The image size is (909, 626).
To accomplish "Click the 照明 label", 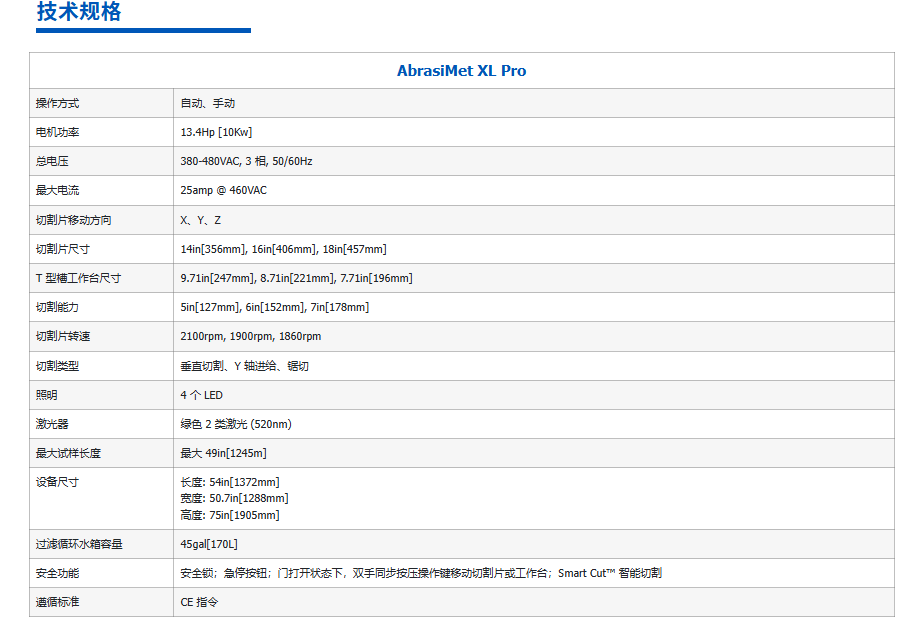I will click(46, 395).
